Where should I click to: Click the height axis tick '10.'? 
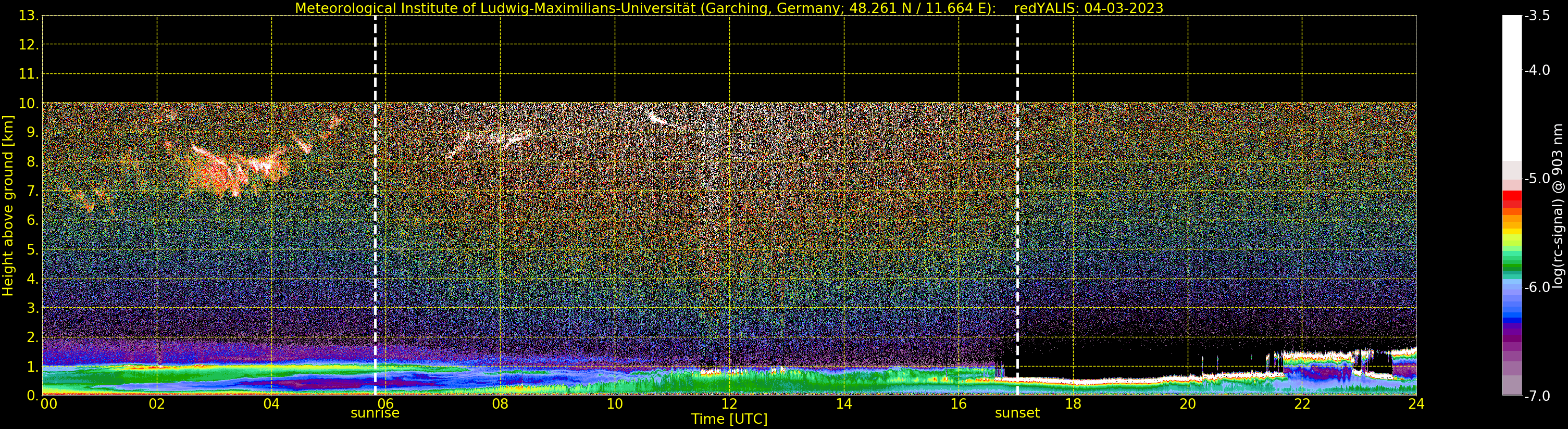29,104
